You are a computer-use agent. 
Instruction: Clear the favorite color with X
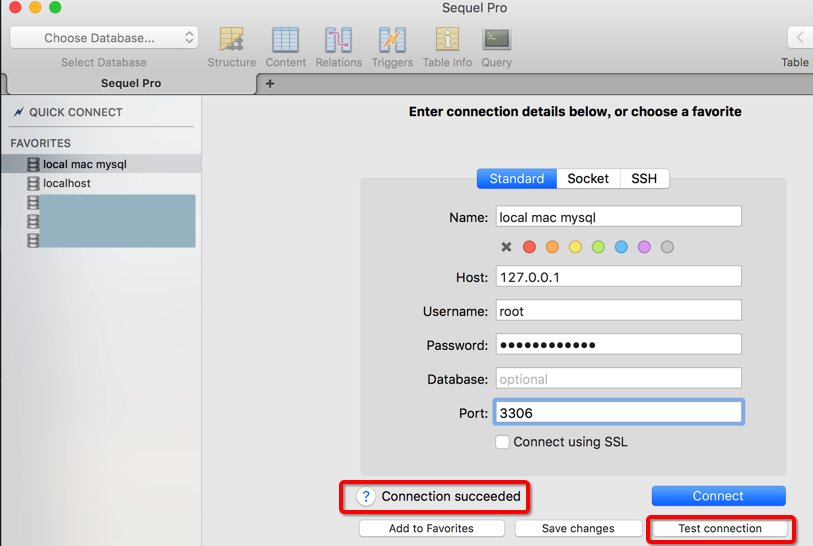[x=507, y=247]
